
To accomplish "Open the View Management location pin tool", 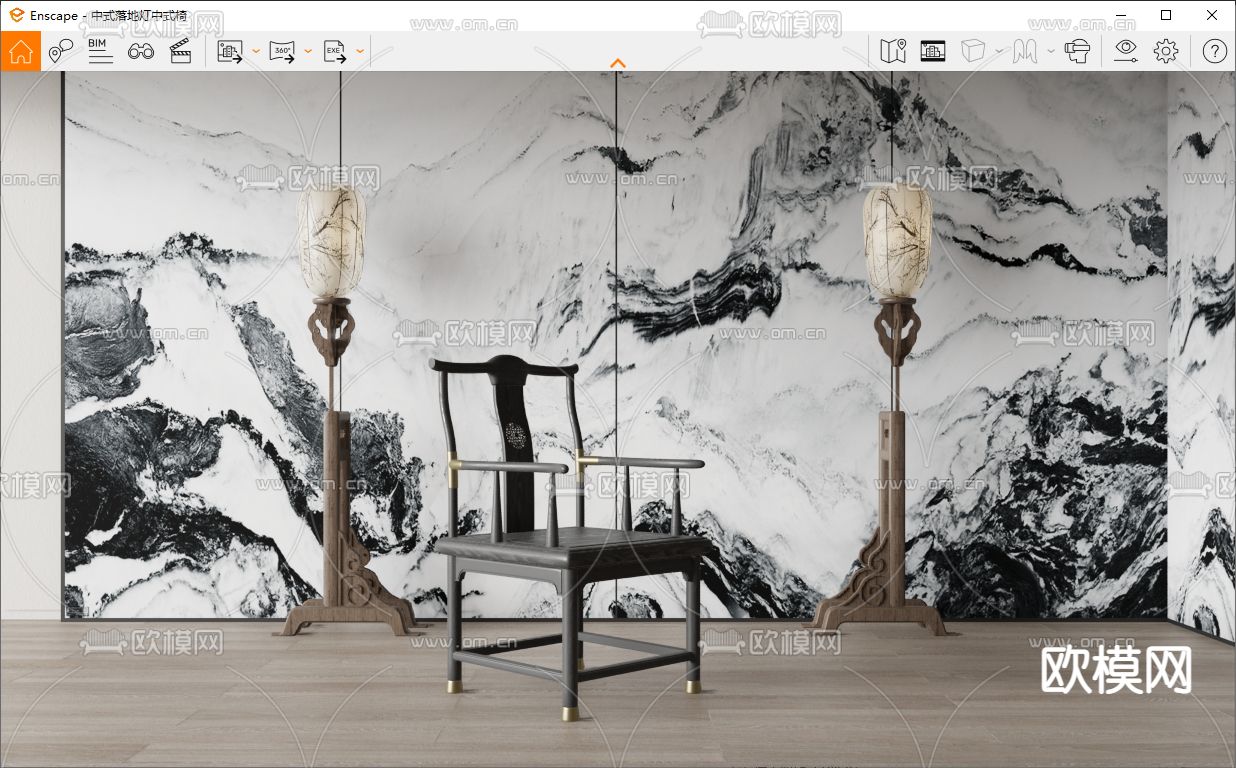I will (61, 51).
